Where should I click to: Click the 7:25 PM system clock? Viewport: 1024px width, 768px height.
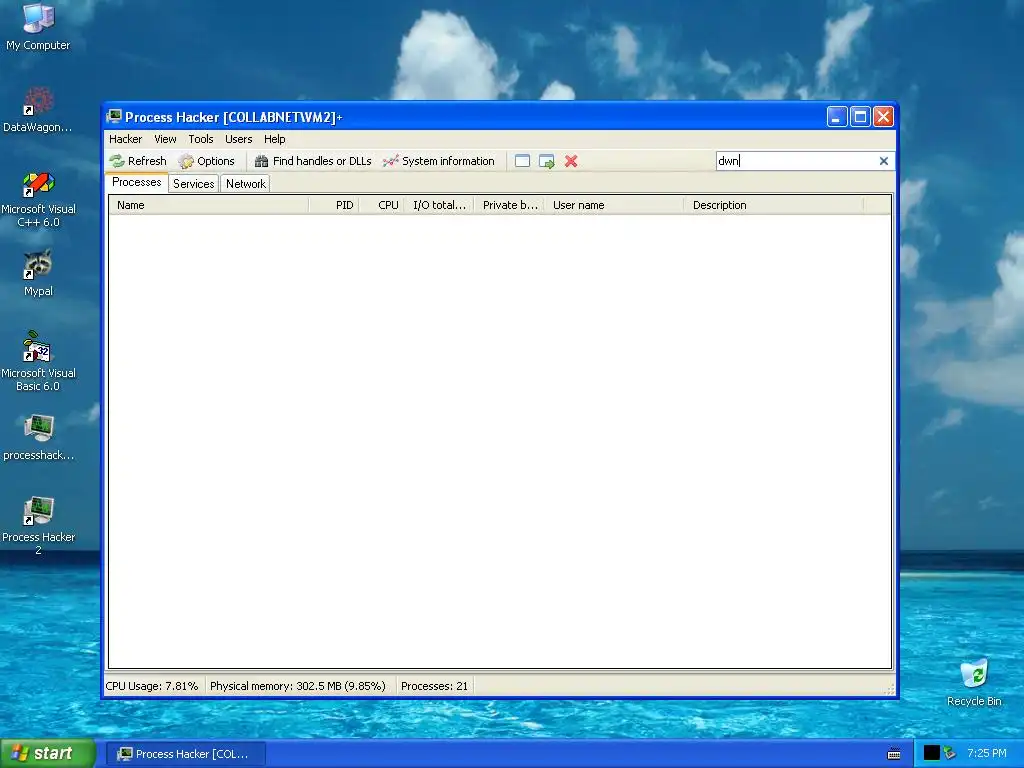click(x=987, y=754)
